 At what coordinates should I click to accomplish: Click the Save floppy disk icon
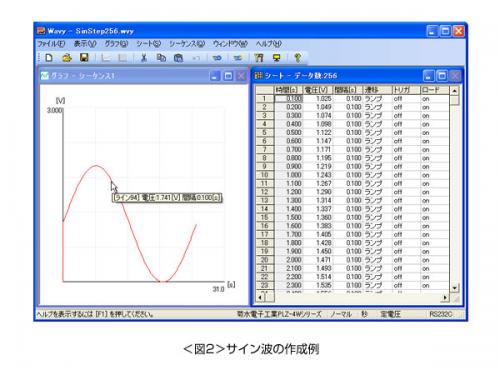pos(84,58)
